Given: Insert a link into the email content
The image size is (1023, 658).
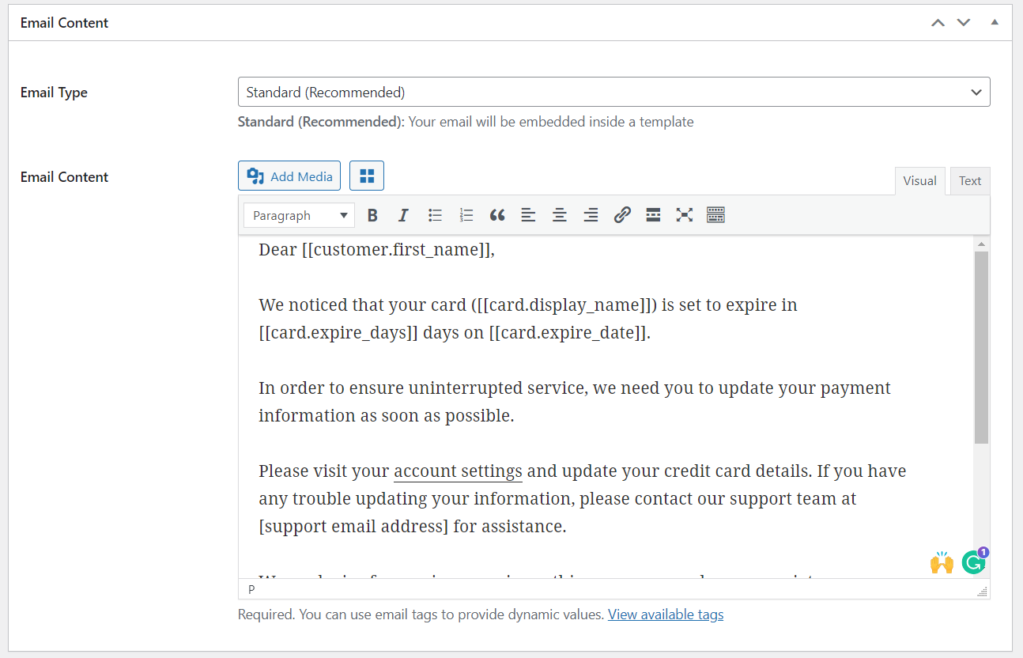Looking at the screenshot, I should (x=622, y=214).
